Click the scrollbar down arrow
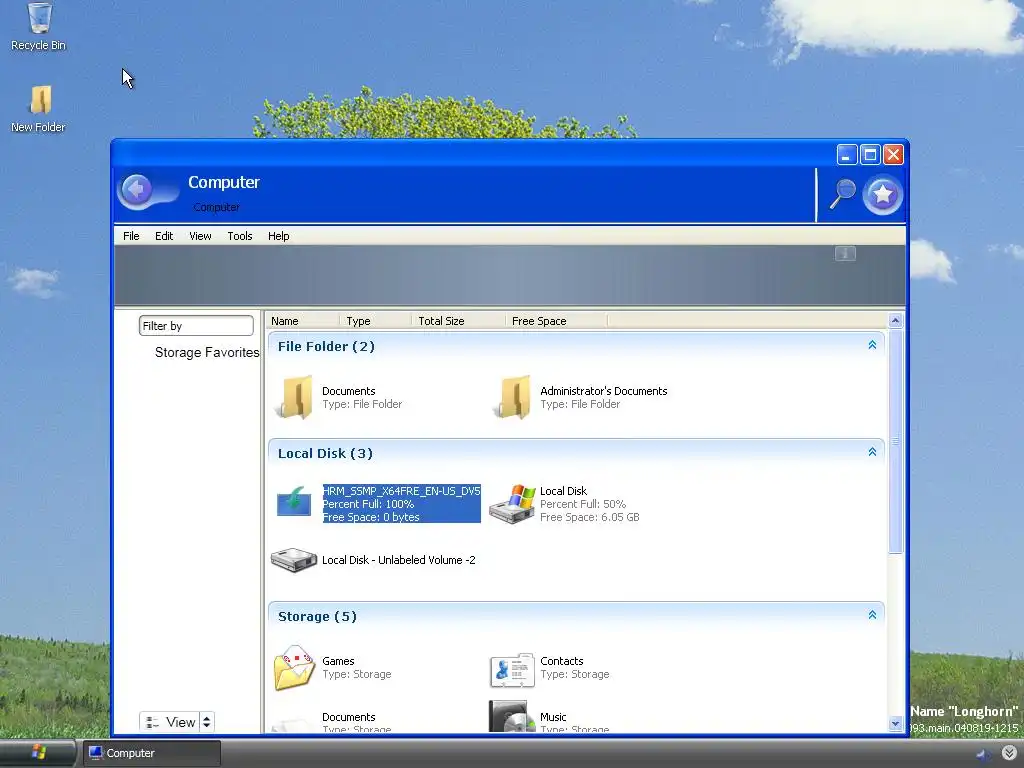The height and width of the screenshot is (768, 1024). coord(895,724)
